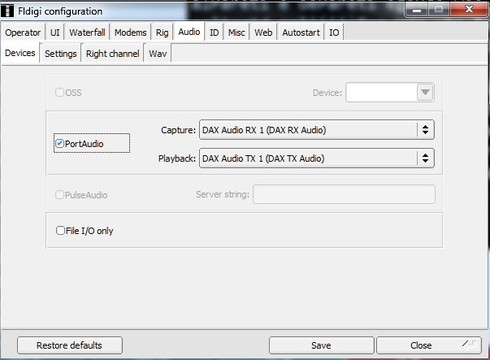Switch to the Wav sub-tab
490x360 pixels.
(x=158, y=53)
